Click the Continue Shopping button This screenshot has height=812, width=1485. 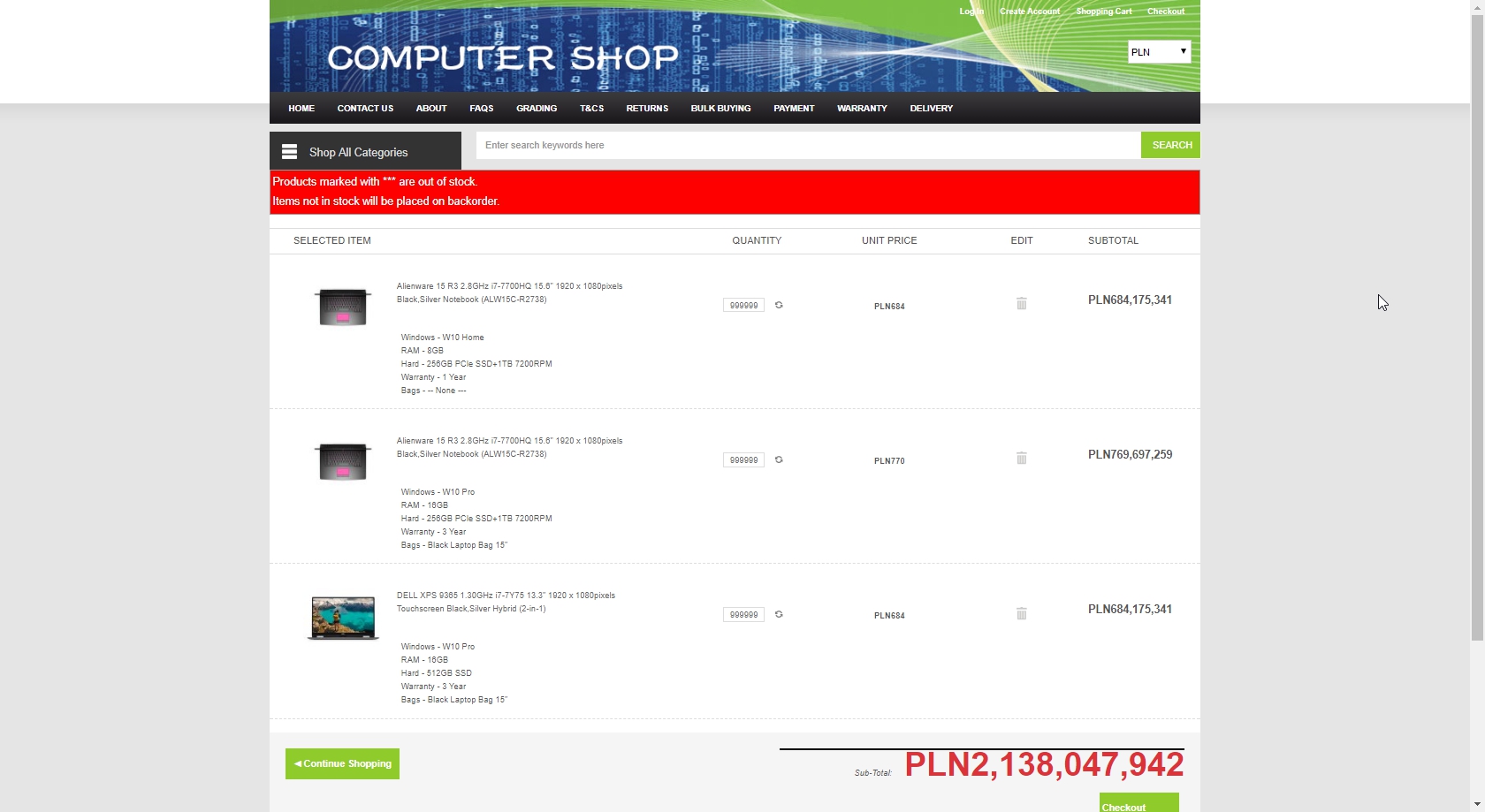[342, 764]
